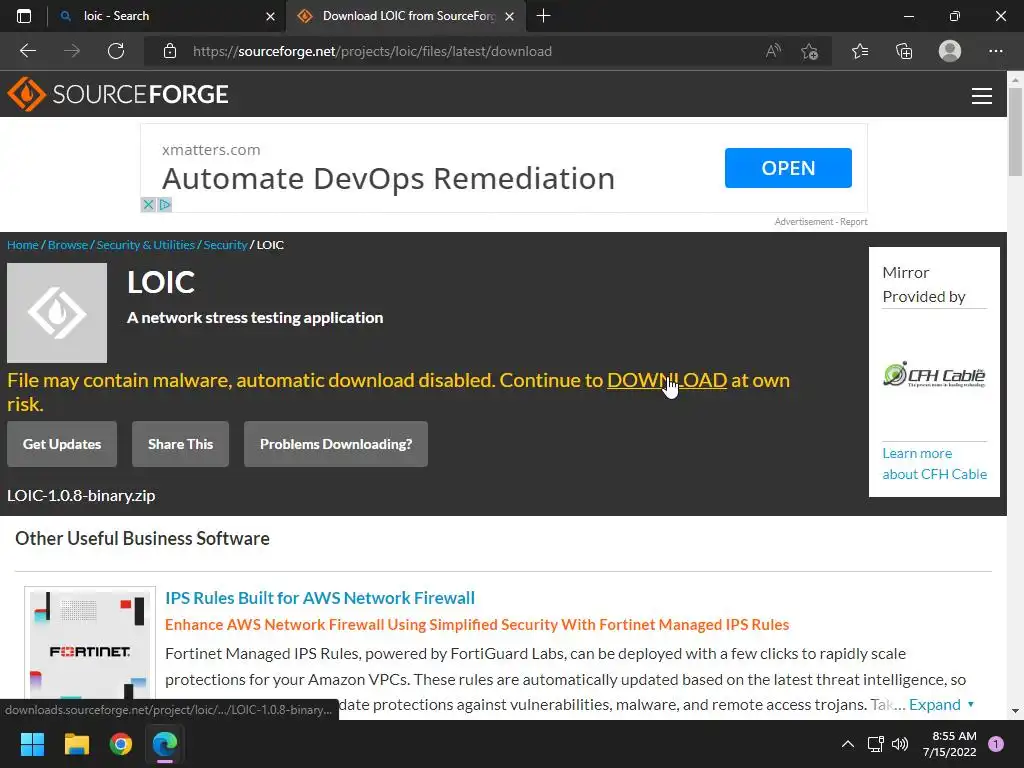Show hidden tray icons chevron
Viewport: 1024px width, 768px height.
point(848,744)
